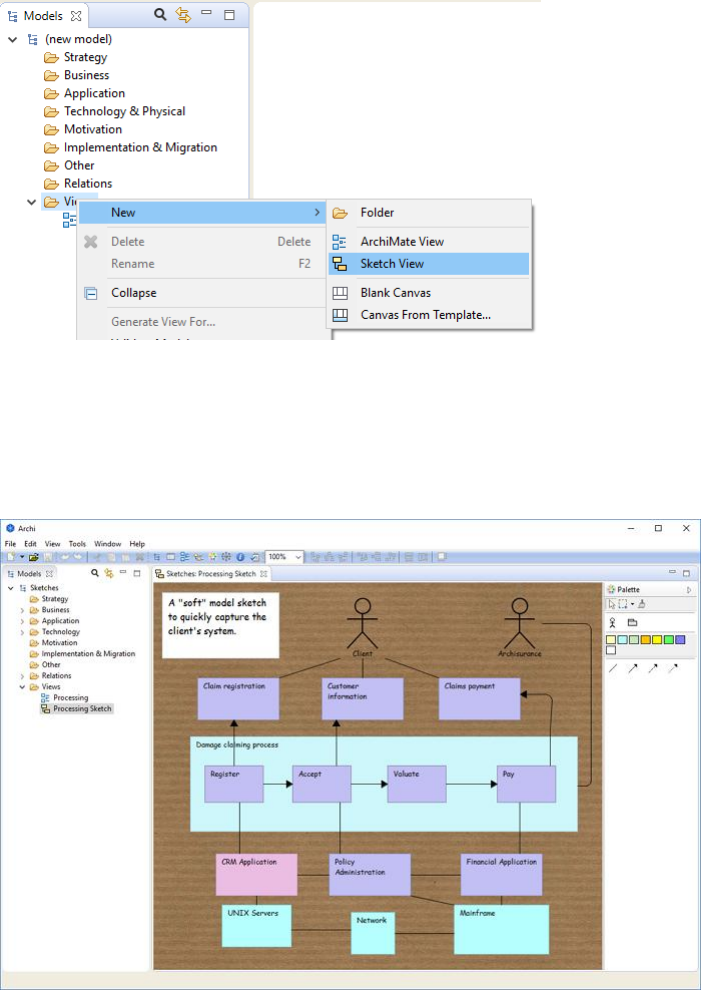Click the blue info icon in Archi toolbar
The width and height of the screenshot is (701, 990).
point(240,557)
